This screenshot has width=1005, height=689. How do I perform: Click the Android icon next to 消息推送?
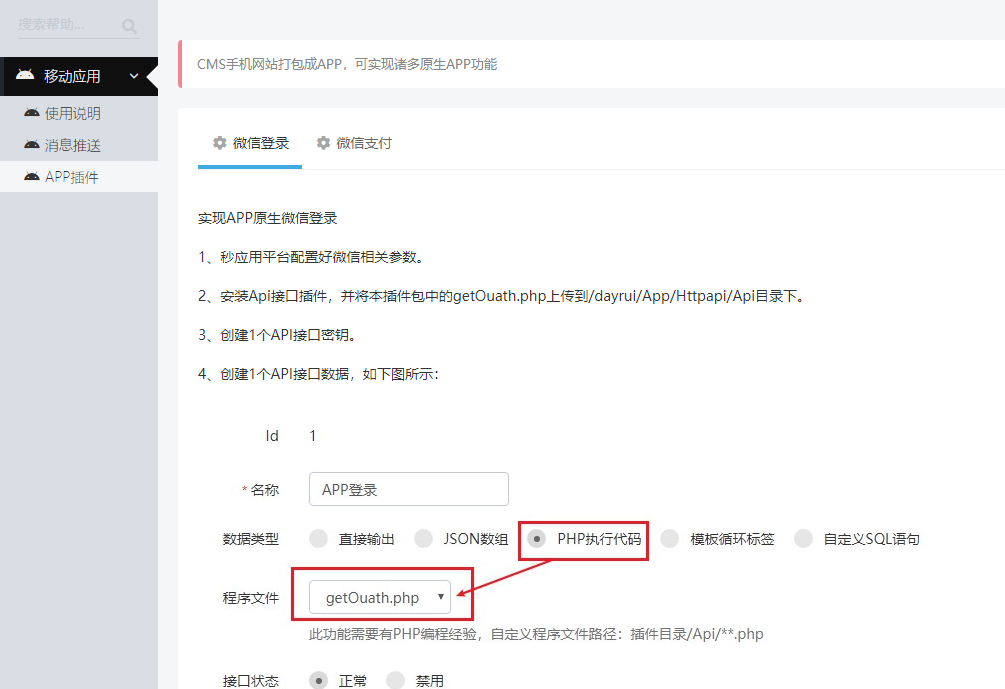click(x=31, y=145)
